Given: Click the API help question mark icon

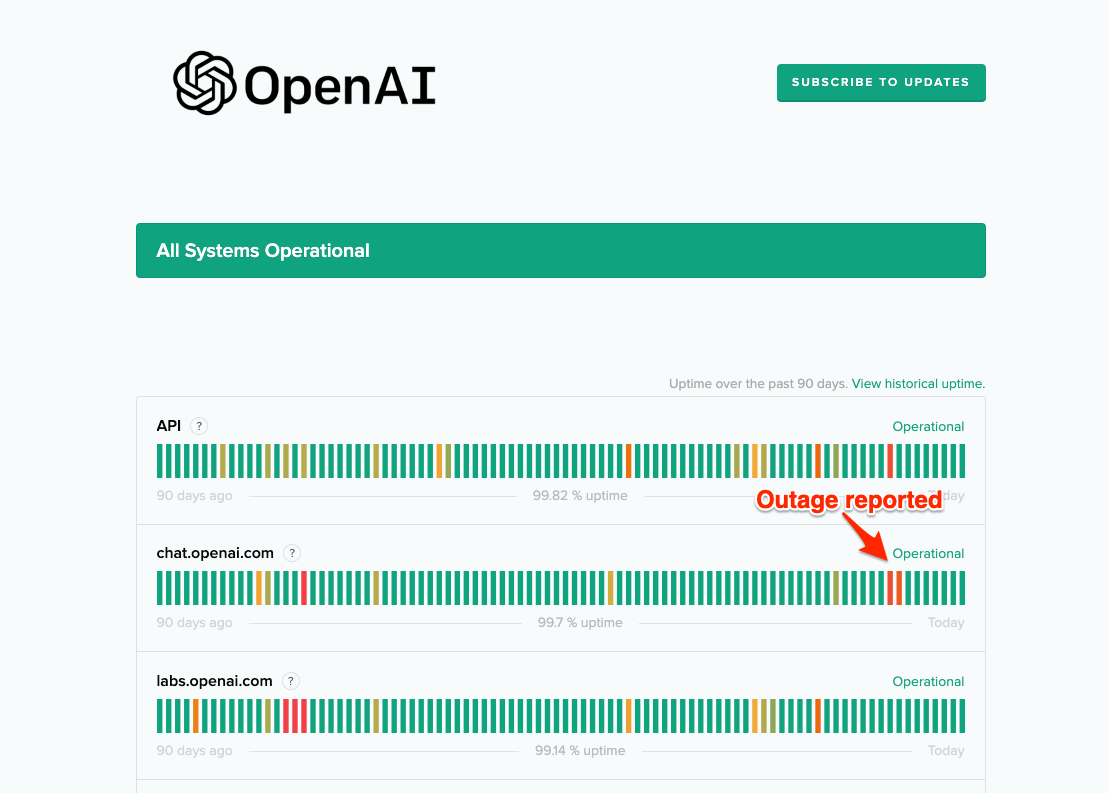Looking at the screenshot, I should tap(199, 426).
